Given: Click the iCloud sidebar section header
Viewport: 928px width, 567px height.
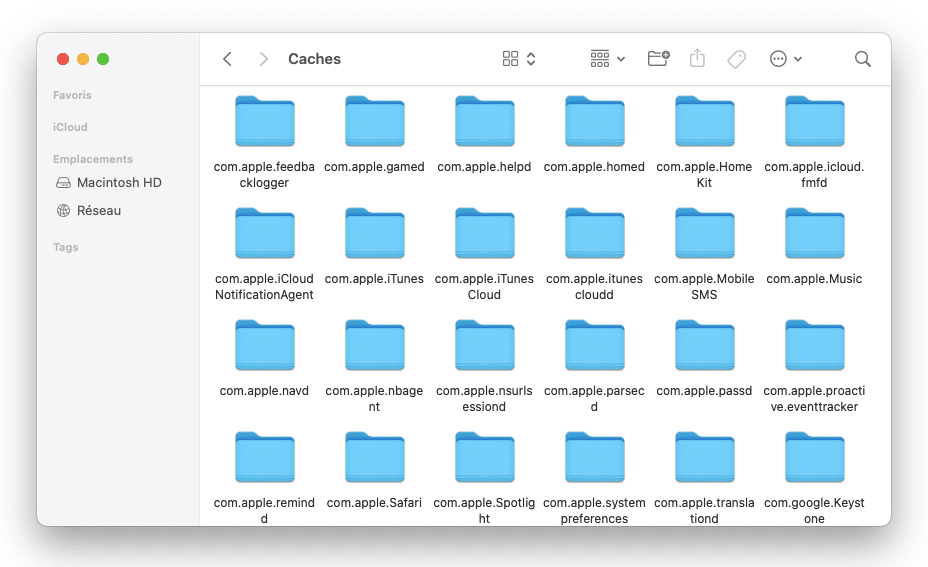Looking at the screenshot, I should [70, 127].
